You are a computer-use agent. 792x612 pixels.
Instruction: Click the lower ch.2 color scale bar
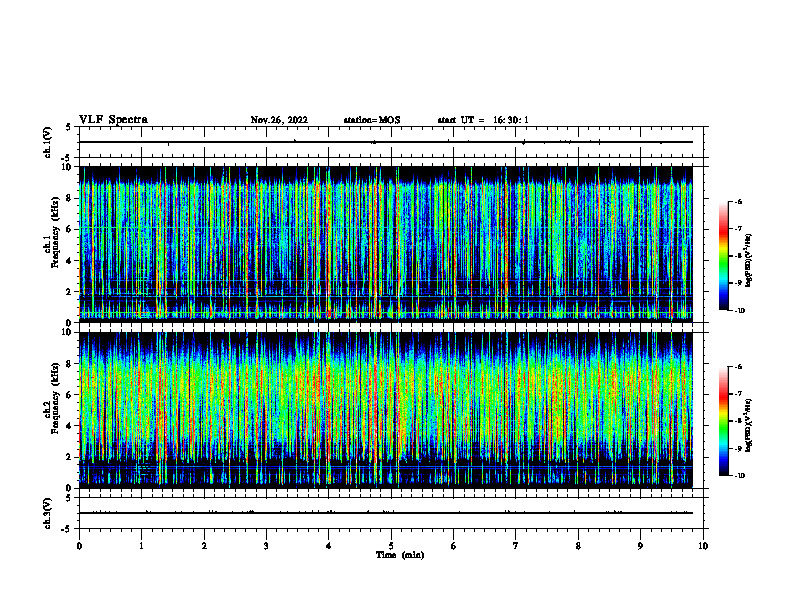724,421
